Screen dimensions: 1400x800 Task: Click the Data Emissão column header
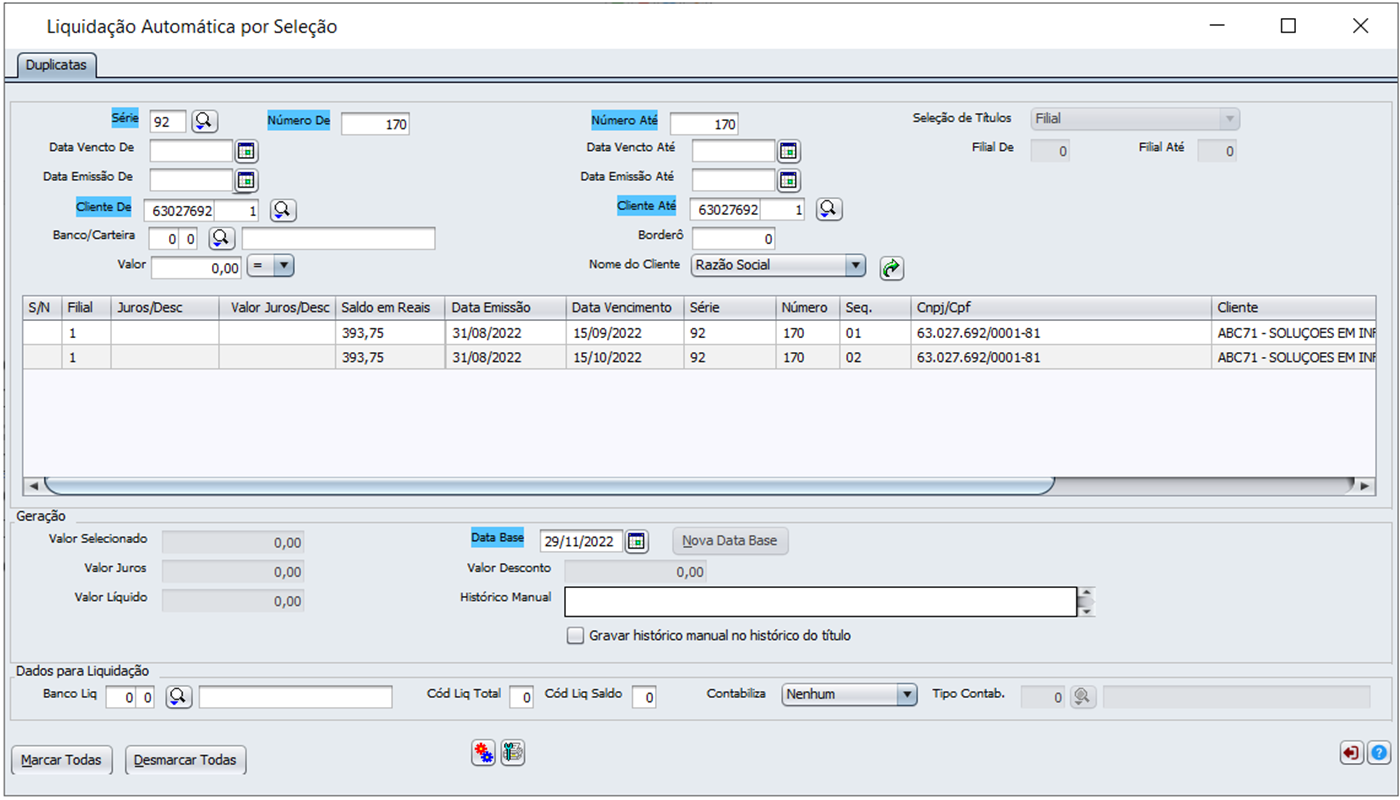(x=505, y=307)
